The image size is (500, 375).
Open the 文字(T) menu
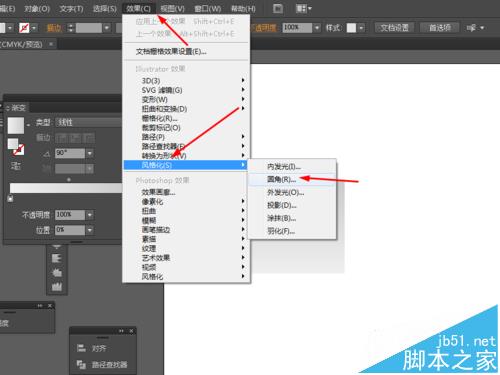tap(71, 8)
